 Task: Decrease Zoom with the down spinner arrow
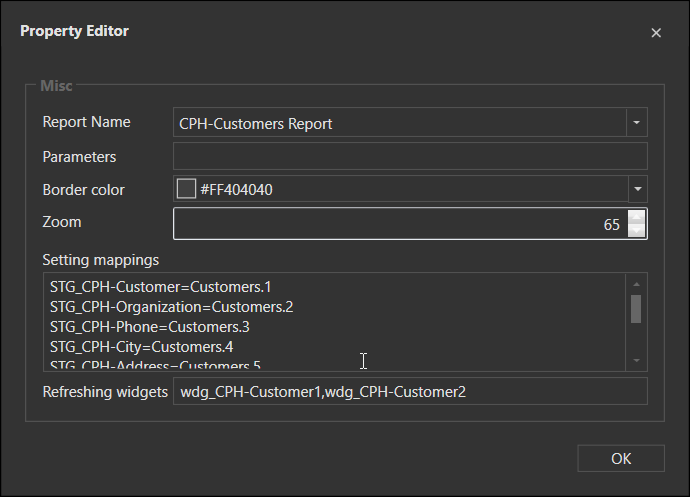[637, 231]
